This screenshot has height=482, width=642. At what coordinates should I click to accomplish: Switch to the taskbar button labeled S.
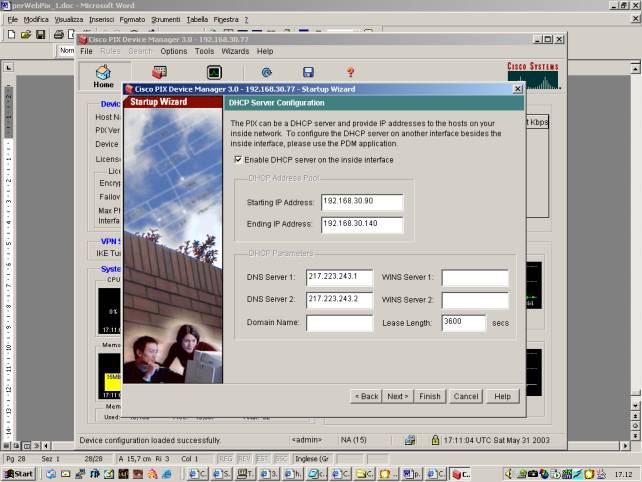point(222,474)
